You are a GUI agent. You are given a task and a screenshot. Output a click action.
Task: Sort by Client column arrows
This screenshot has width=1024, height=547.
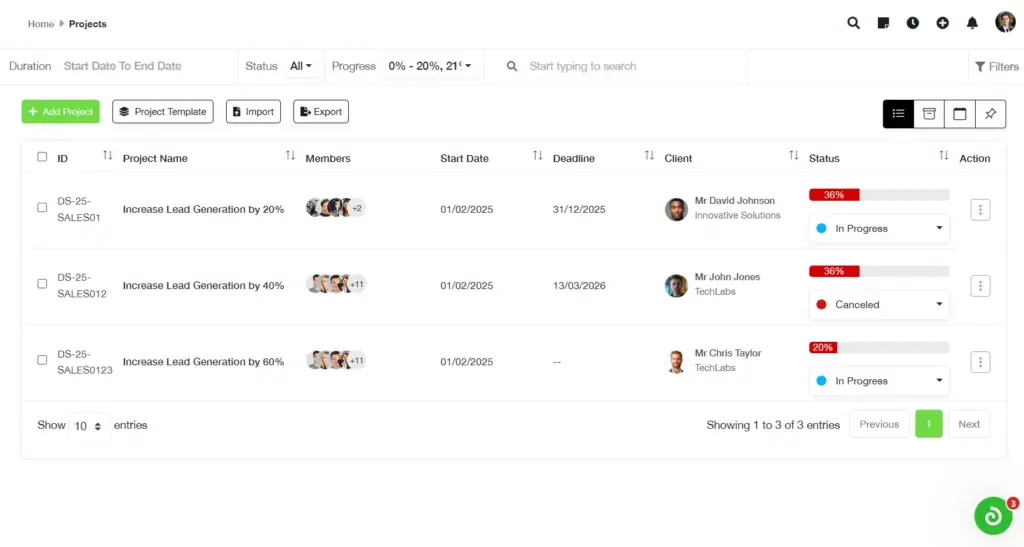(x=793, y=155)
